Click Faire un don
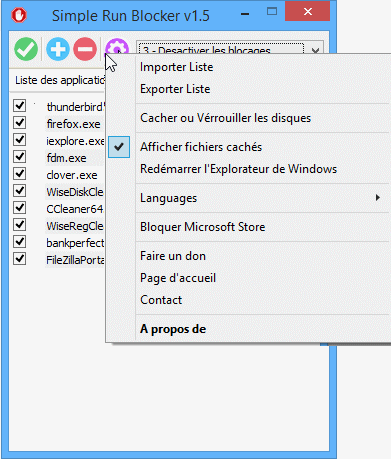The image size is (391, 459). (173, 256)
